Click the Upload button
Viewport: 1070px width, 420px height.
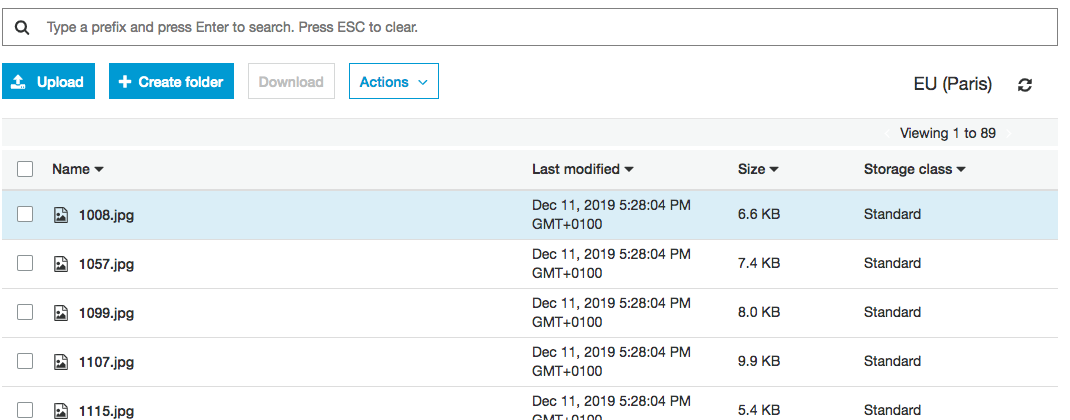pyautogui.click(x=48, y=82)
